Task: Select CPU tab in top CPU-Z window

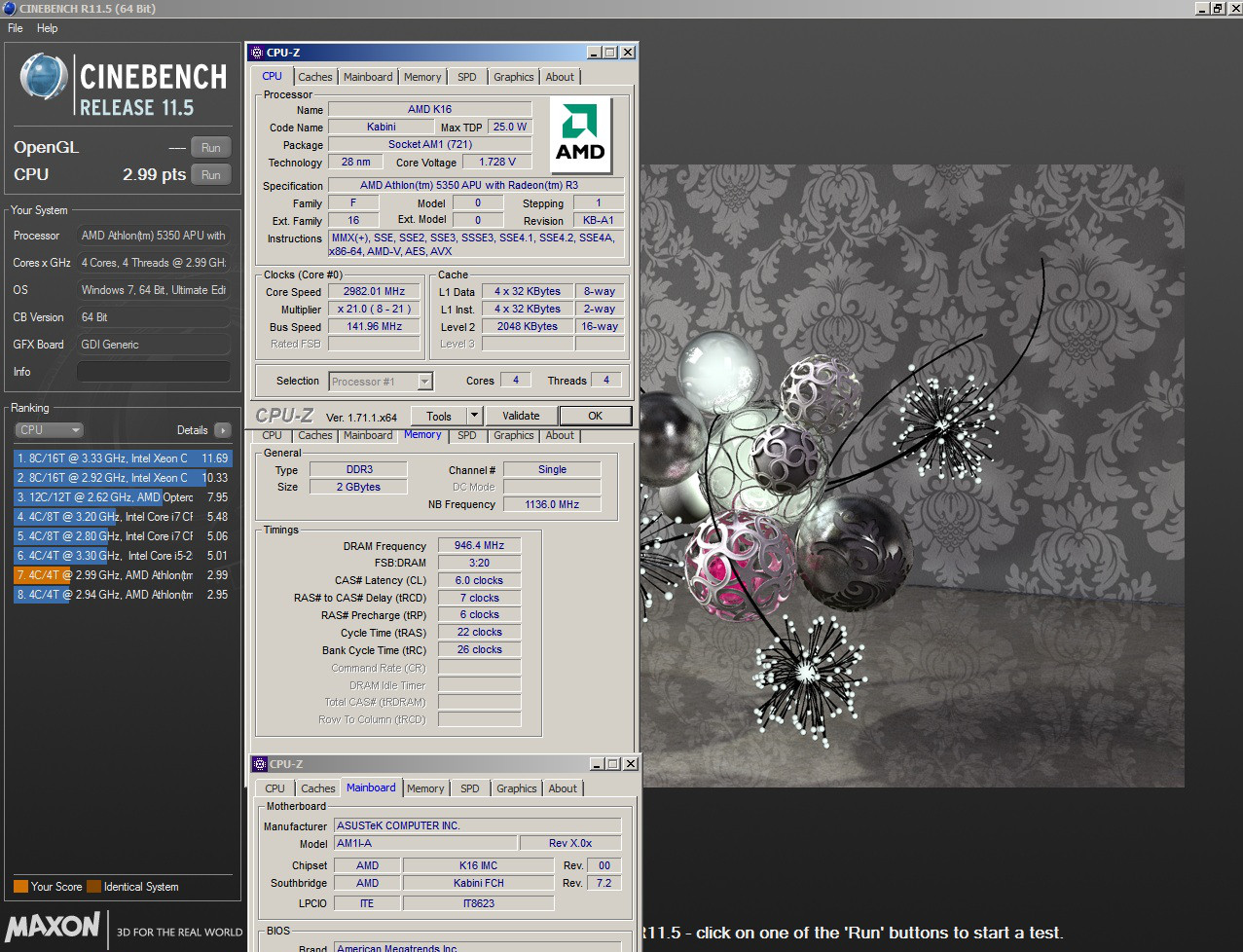Action: tap(273, 76)
